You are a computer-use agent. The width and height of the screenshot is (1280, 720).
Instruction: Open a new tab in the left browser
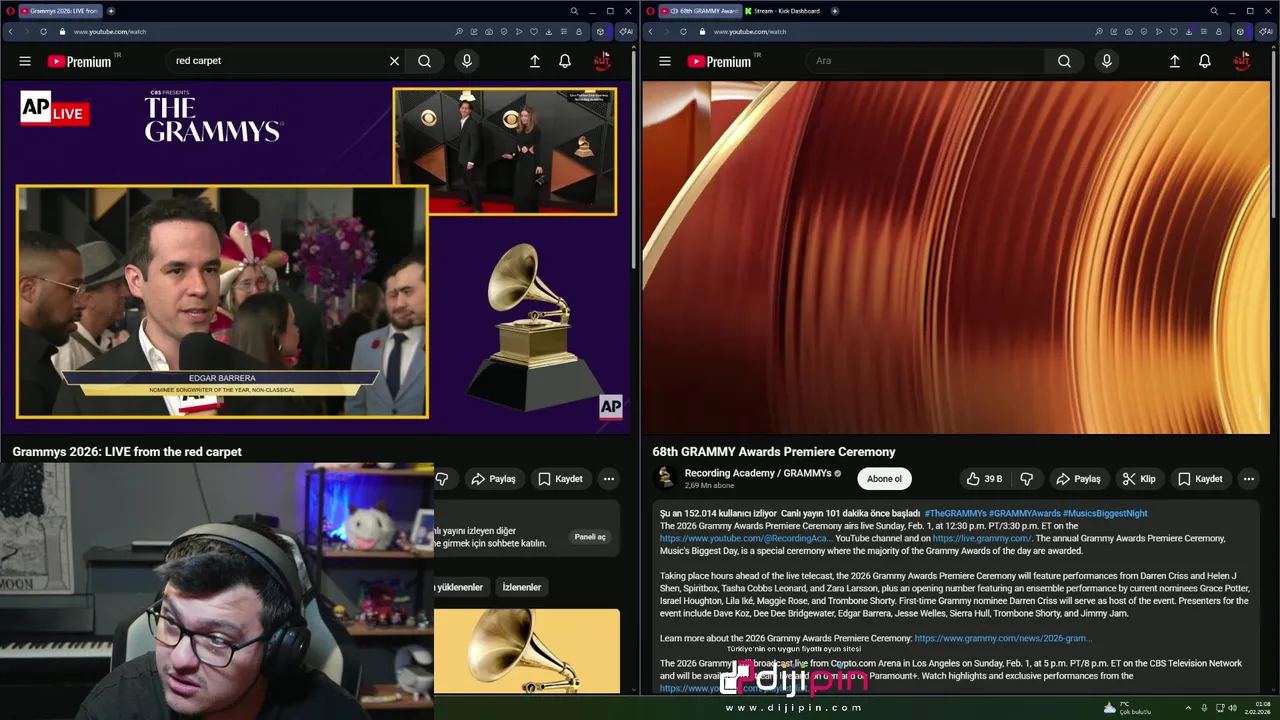tap(111, 11)
